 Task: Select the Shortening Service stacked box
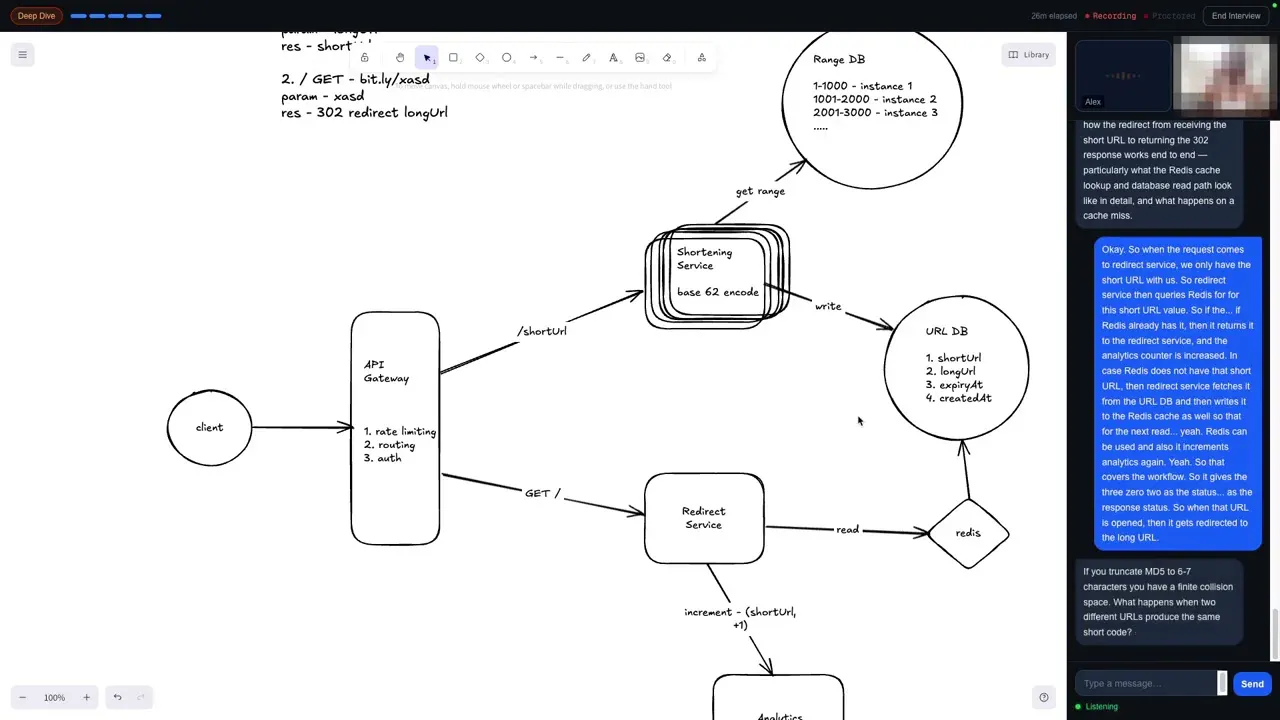[x=717, y=276]
